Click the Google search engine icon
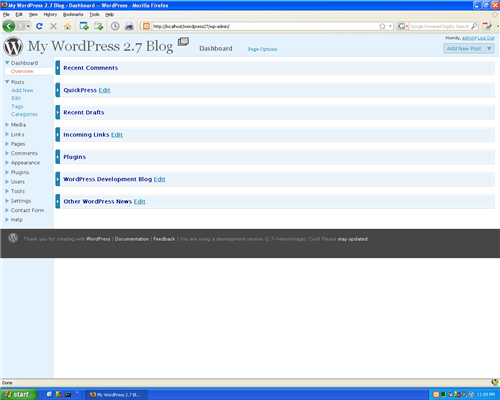Viewport: 500px width, 400px height. pyautogui.click(x=401, y=26)
